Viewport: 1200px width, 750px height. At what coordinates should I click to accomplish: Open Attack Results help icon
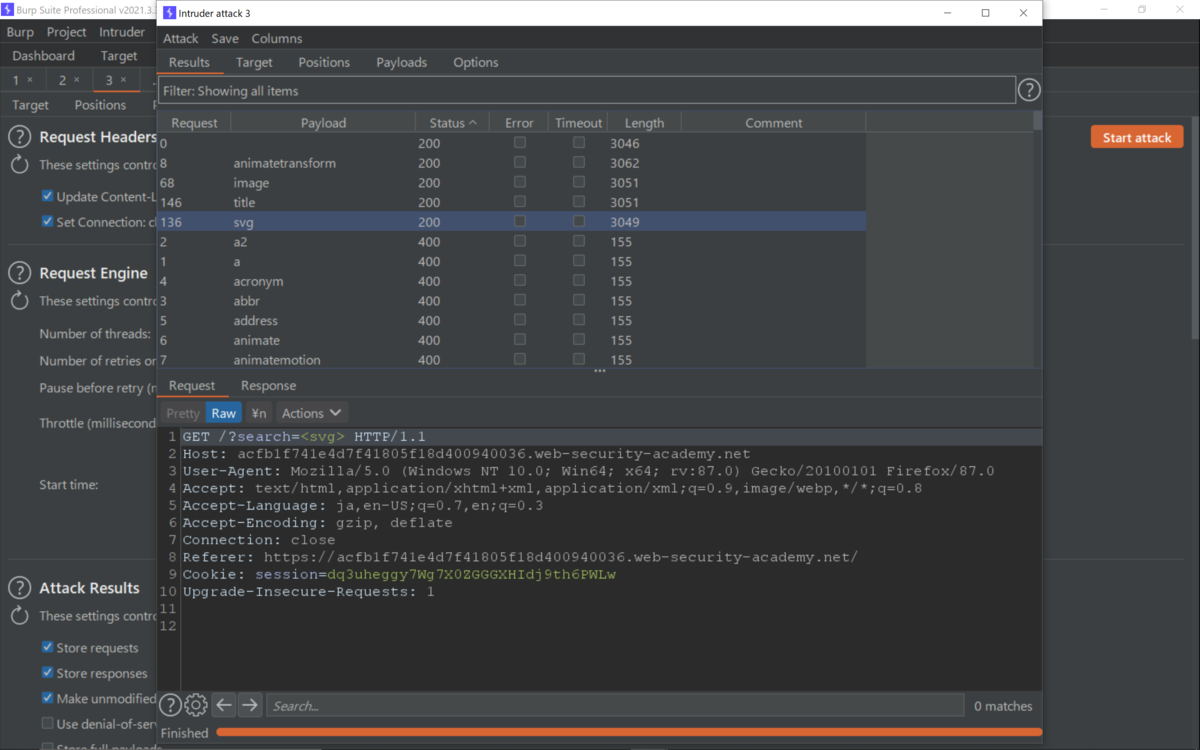[x=20, y=588]
